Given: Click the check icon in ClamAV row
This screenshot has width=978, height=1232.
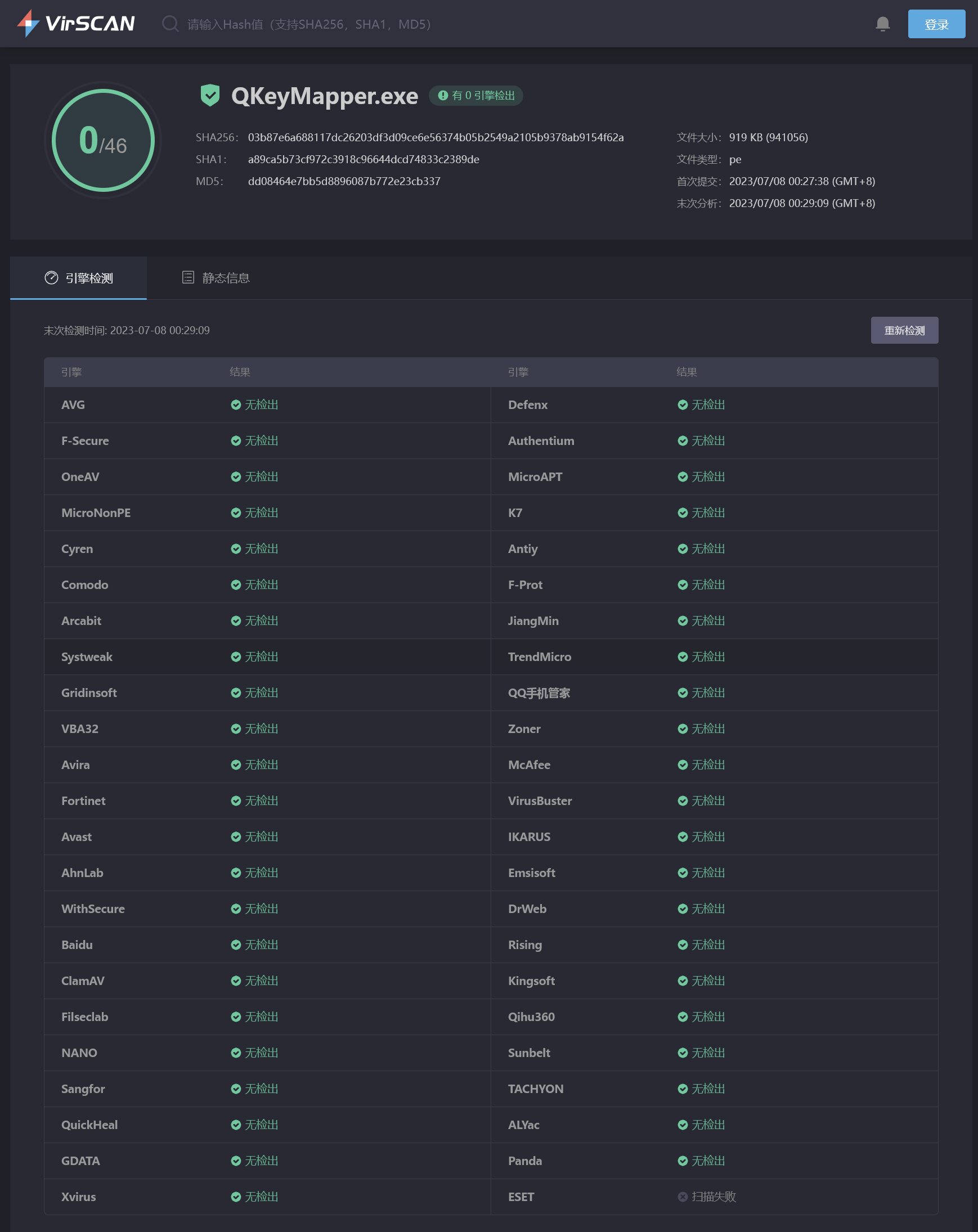Looking at the screenshot, I should pos(236,981).
